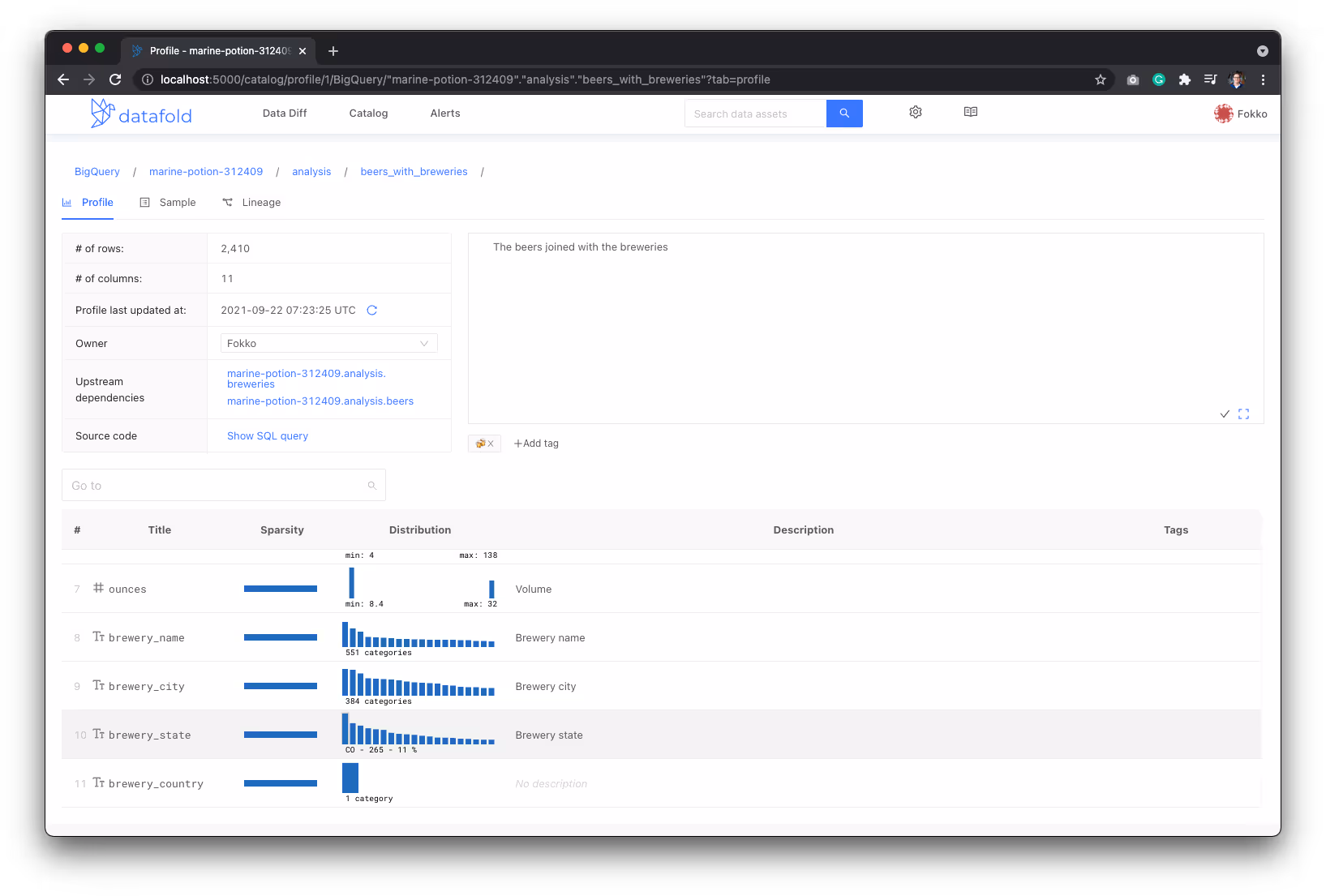The height and width of the screenshot is (896, 1326).
Task: Click text type icon for brewery_state
Action: [x=98, y=734]
